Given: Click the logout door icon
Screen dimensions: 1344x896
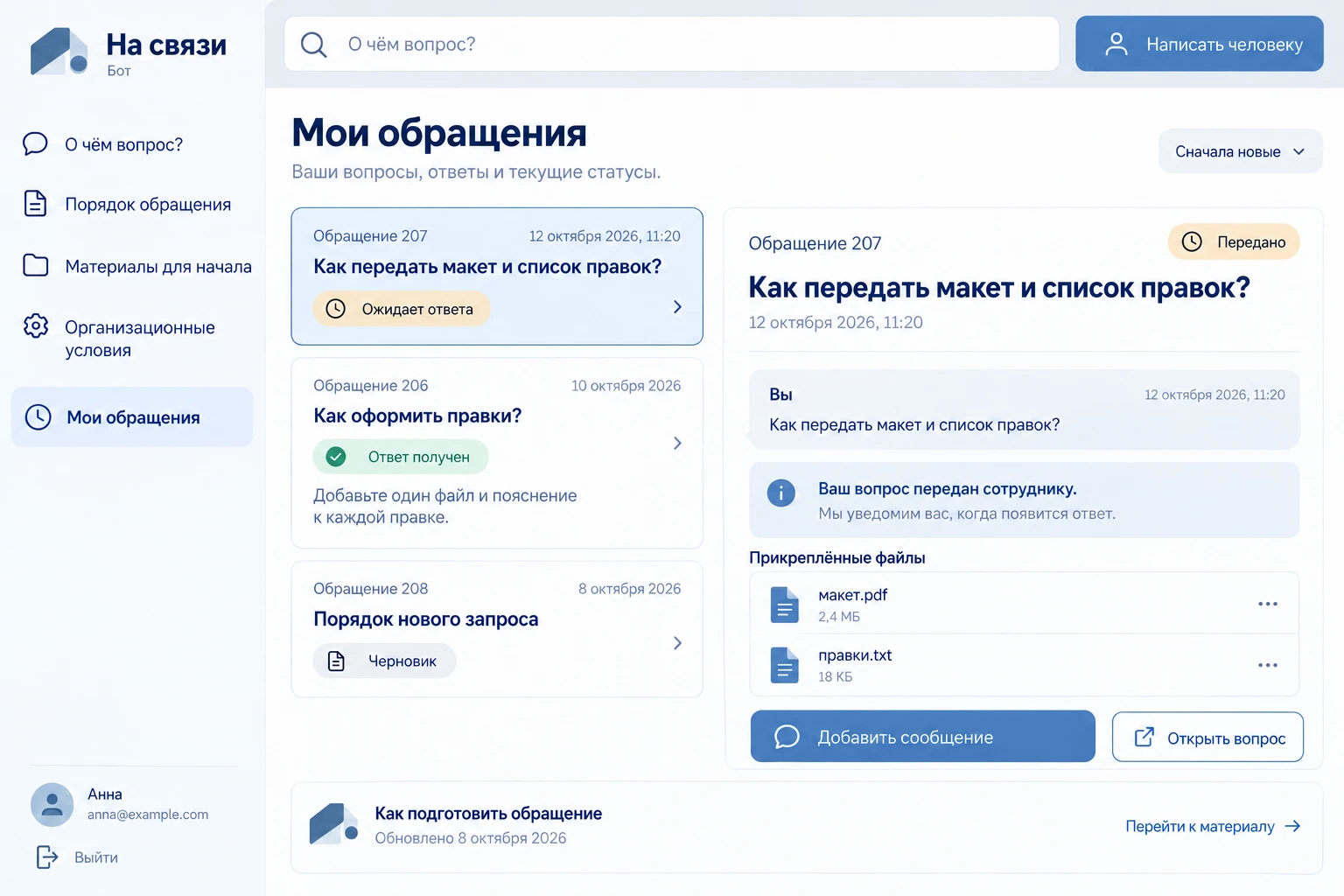Looking at the screenshot, I should (47, 857).
